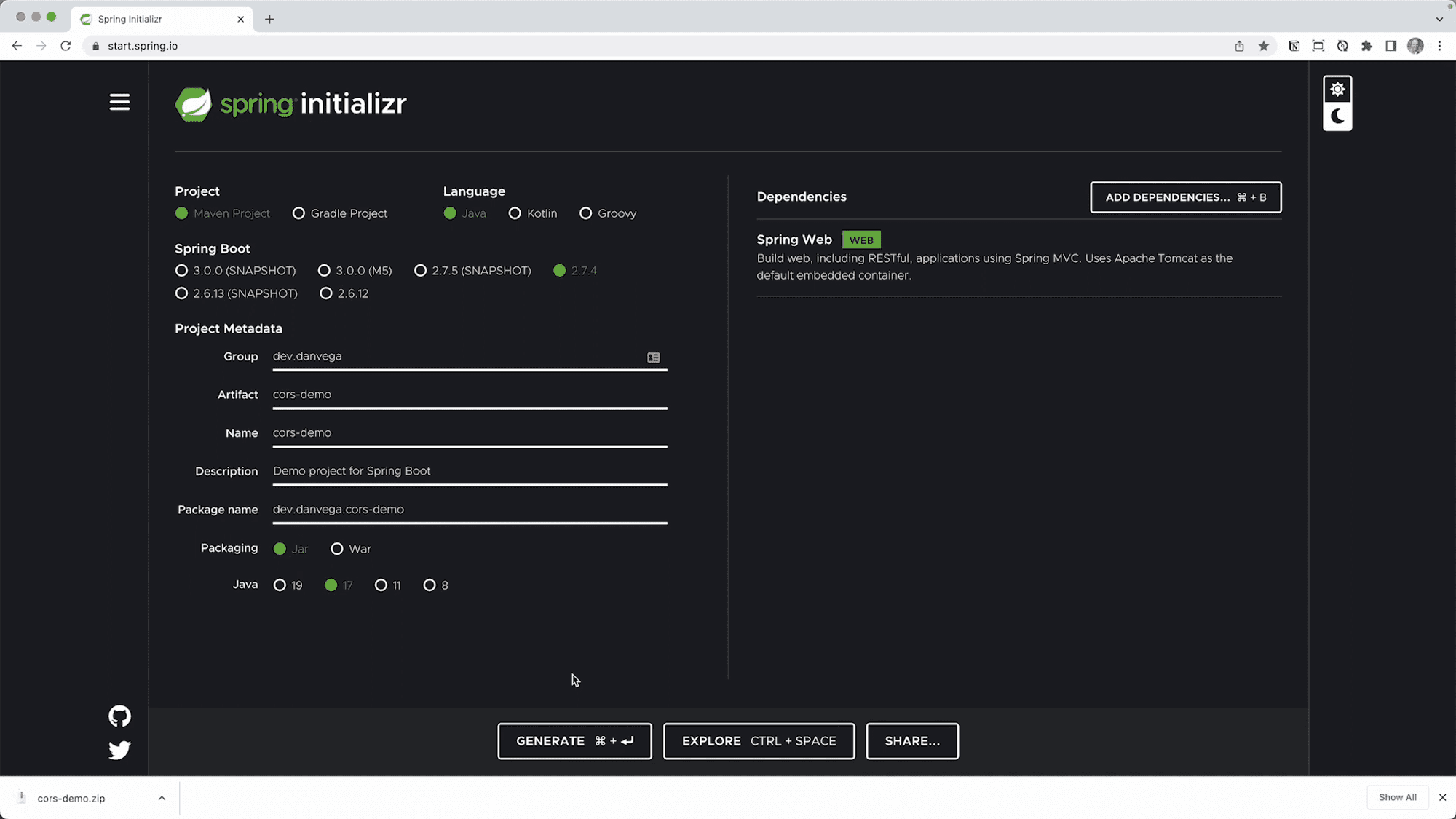Click the Description input field
This screenshot has height=819, width=1456.
(x=470, y=471)
